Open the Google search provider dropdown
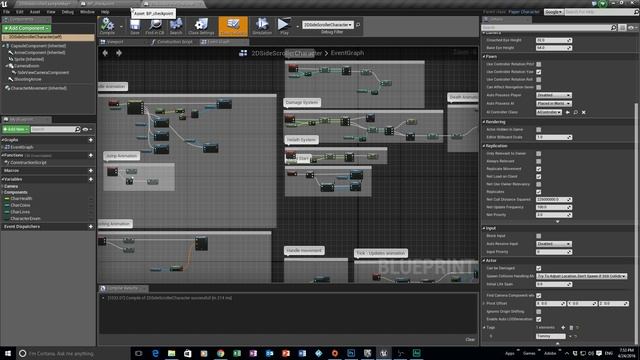Viewport: 640px width, 360px height. coord(553,12)
